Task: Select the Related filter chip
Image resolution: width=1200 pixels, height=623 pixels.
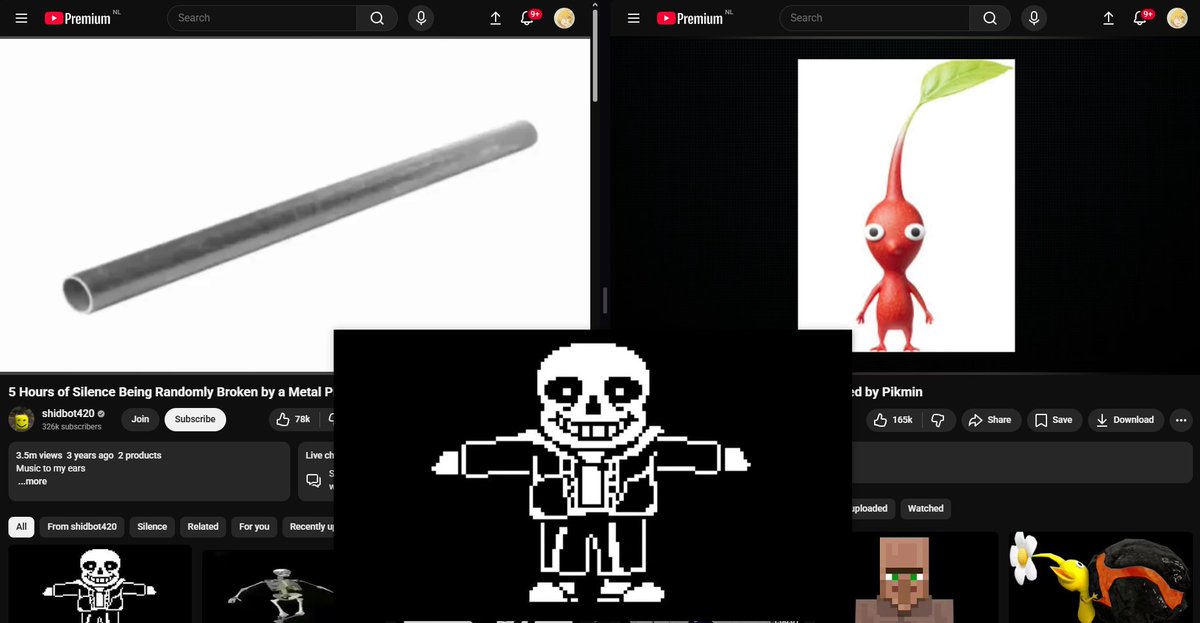Action: [203, 527]
